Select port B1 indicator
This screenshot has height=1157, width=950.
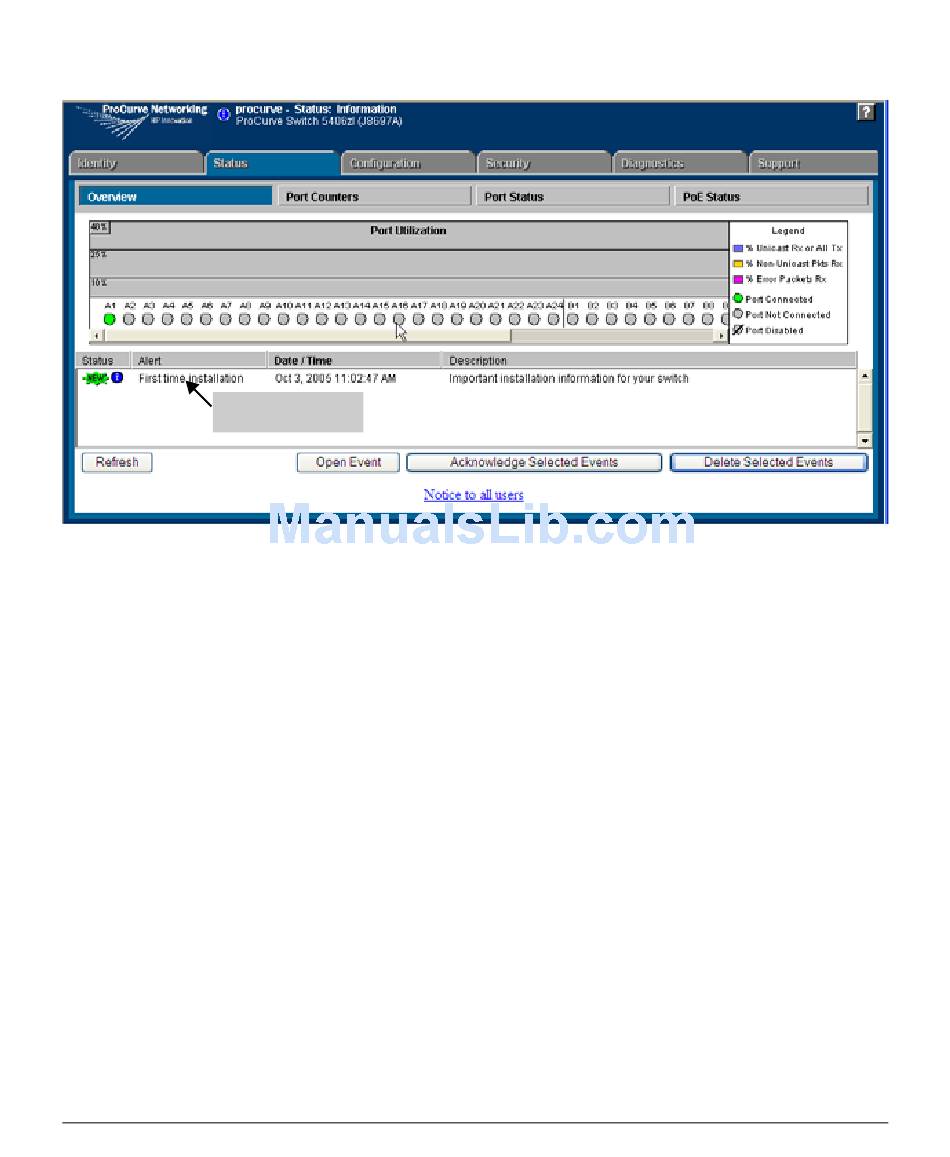[x=573, y=319]
